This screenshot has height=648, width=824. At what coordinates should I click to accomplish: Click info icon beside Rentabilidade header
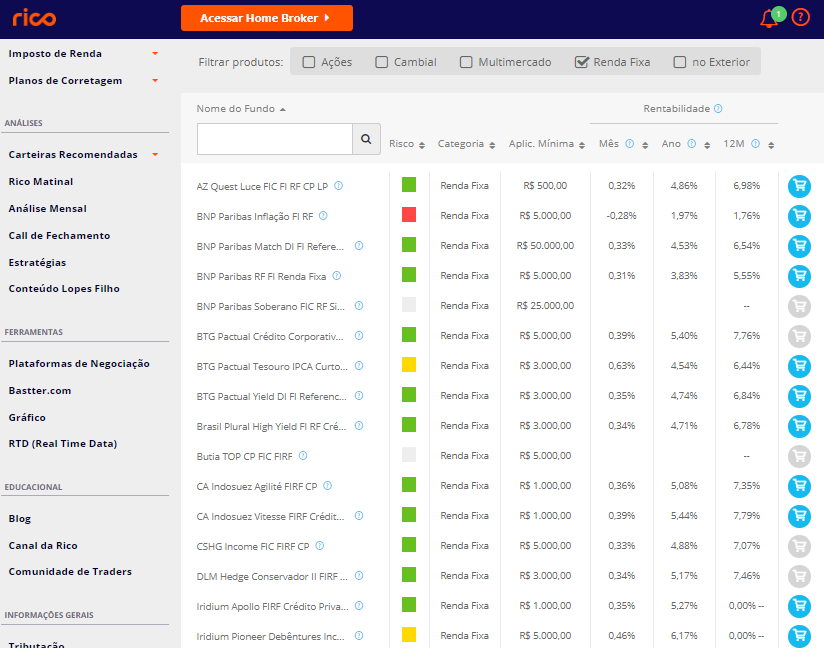click(x=718, y=109)
